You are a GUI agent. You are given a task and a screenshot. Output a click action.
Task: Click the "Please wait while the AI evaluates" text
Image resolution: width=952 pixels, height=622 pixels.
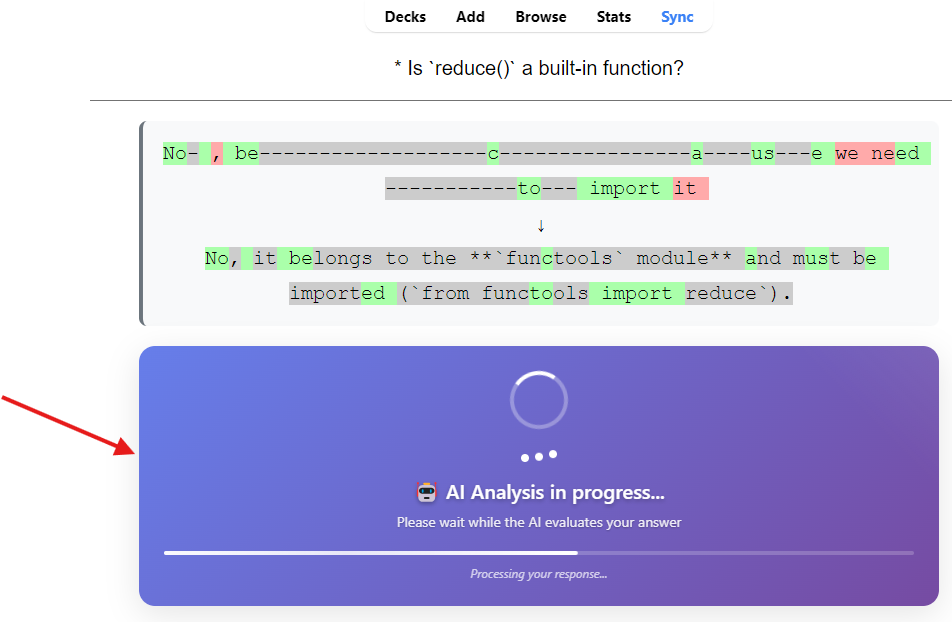point(539,522)
